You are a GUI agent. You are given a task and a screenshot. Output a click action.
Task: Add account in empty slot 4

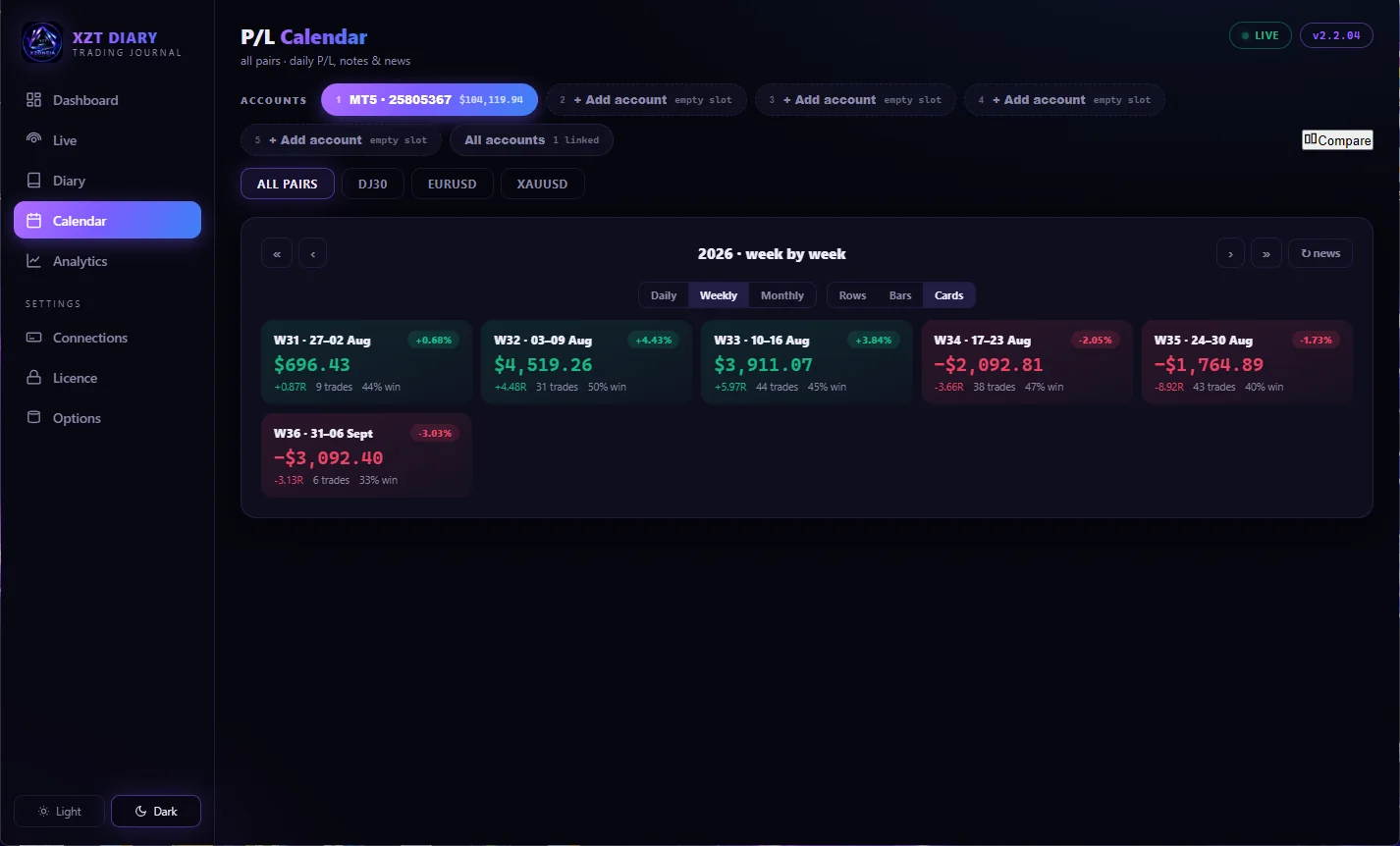(x=1064, y=100)
